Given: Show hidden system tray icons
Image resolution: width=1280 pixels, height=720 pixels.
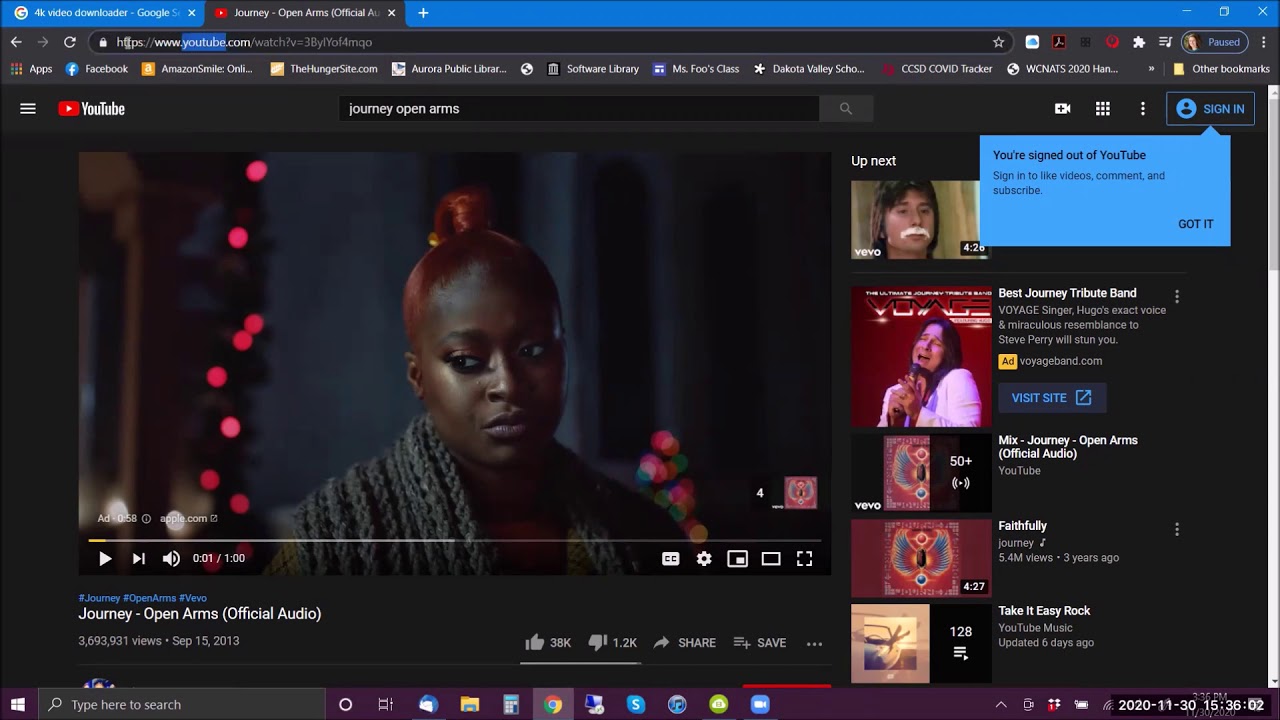Looking at the screenshot, I should pos(1001,704).
